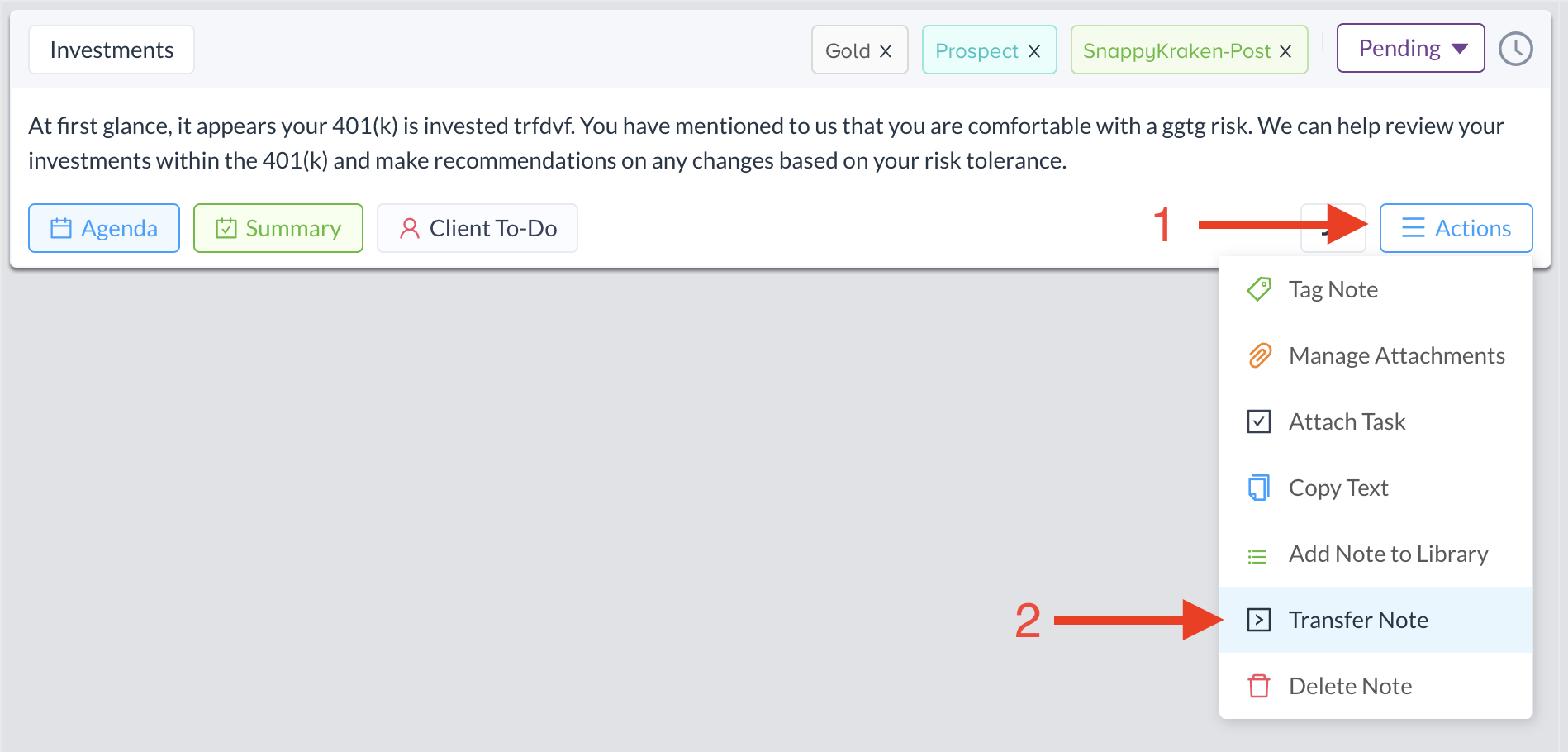Viewport: 1568px width, 752px height.
Task: Select Copy Text option
Action: coord(1338,488)
